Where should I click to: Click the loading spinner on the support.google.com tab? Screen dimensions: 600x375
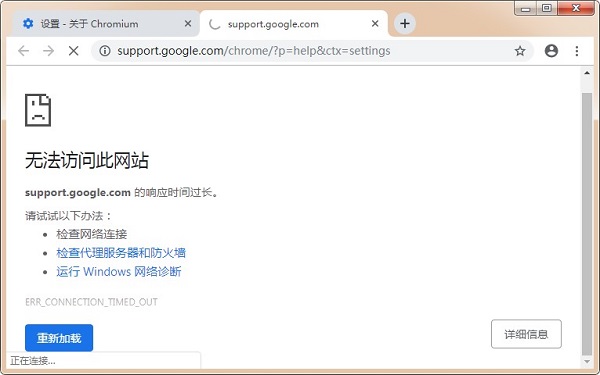coord(215,24)
